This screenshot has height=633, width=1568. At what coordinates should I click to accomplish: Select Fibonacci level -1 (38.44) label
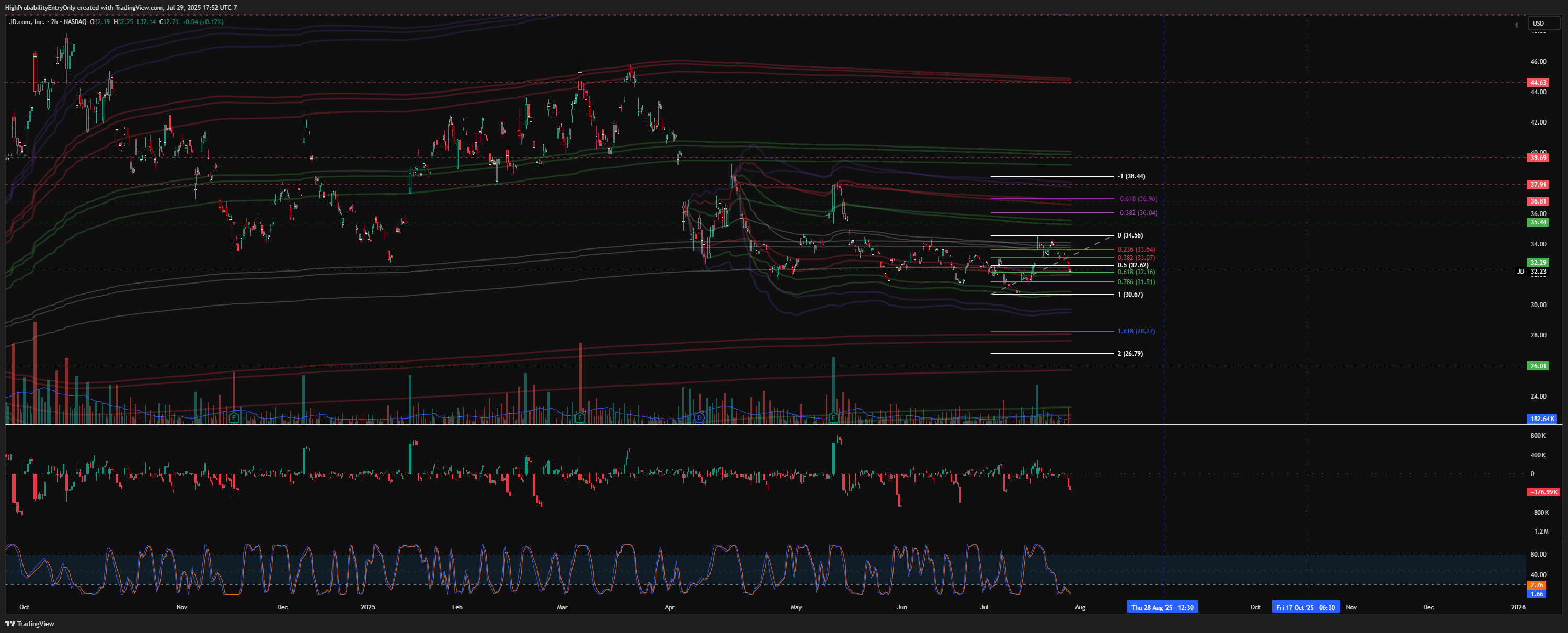coord(1131,176)
